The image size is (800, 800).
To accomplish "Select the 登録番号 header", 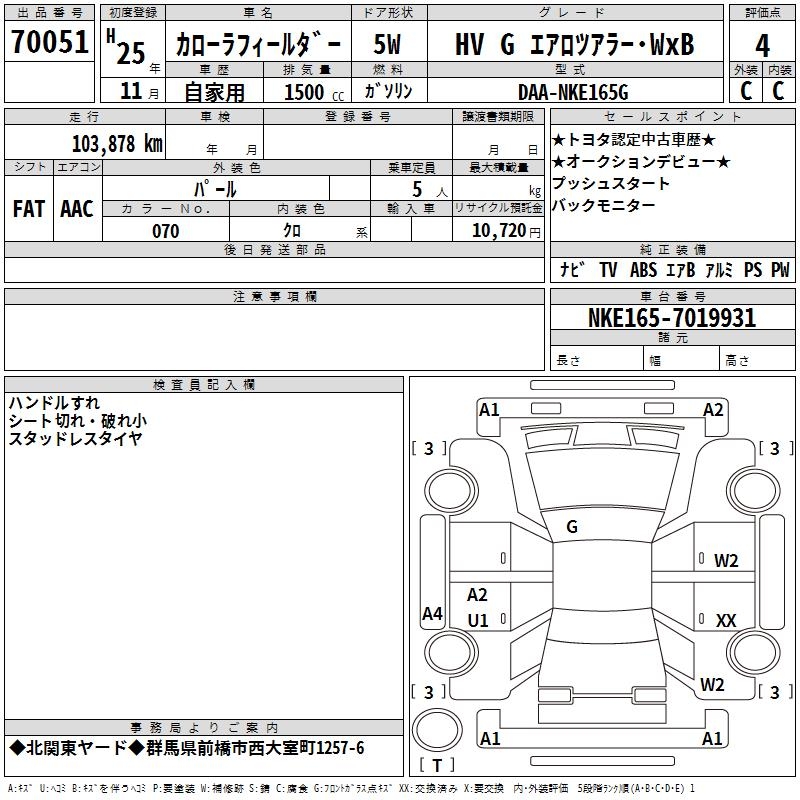I will tap(358, 116).
